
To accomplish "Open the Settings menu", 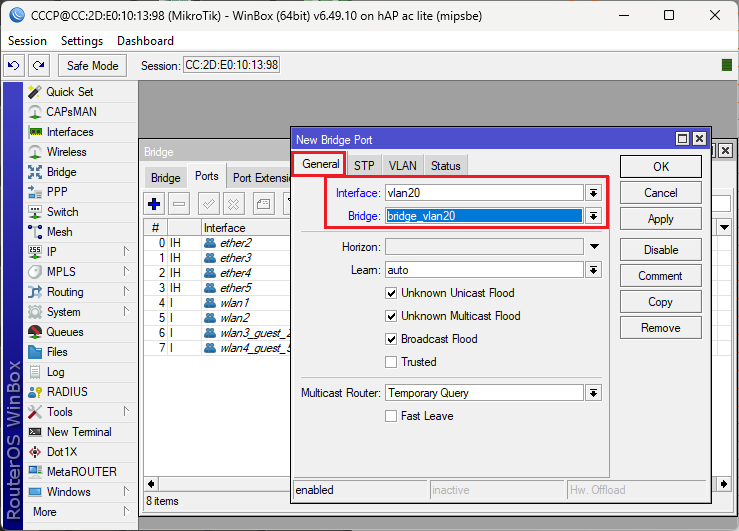I will click(82, 41).
